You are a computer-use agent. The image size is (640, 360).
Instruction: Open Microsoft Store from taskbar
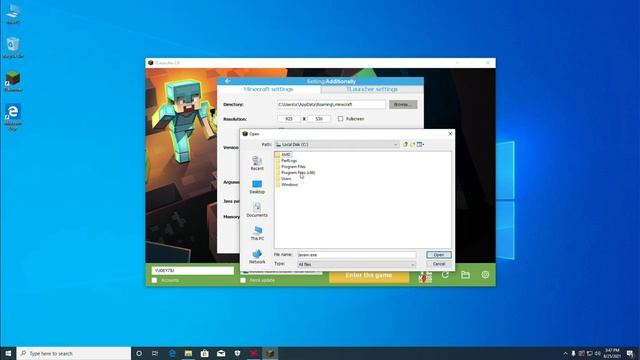204,353
